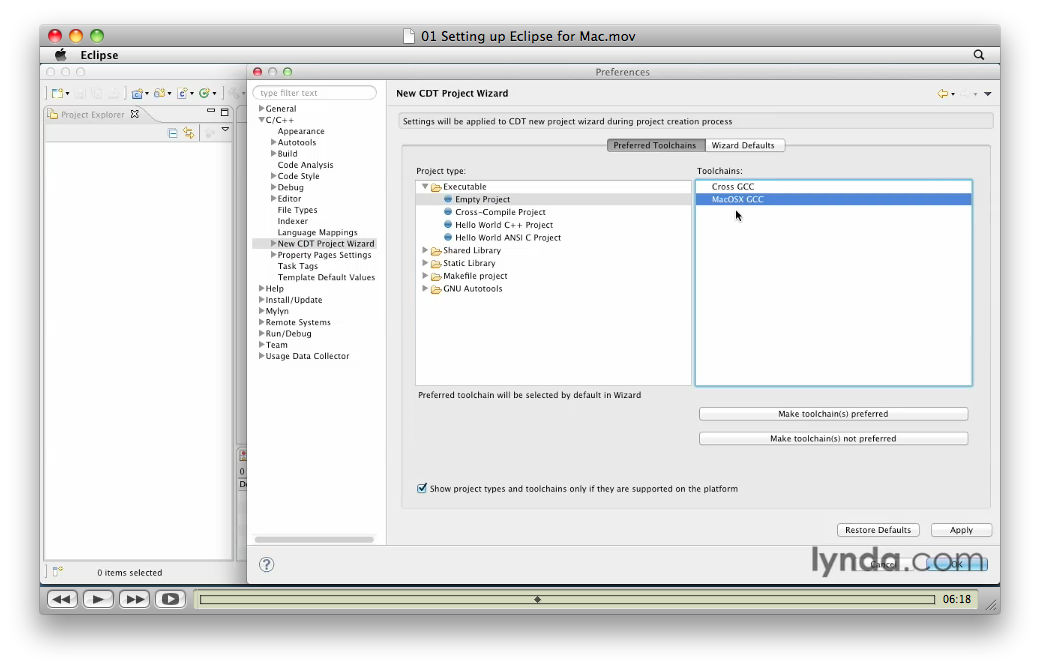Open the Apple menu
Image resolution: width=1040 pixels, height=669 pixels.
(x=60, y=55)
